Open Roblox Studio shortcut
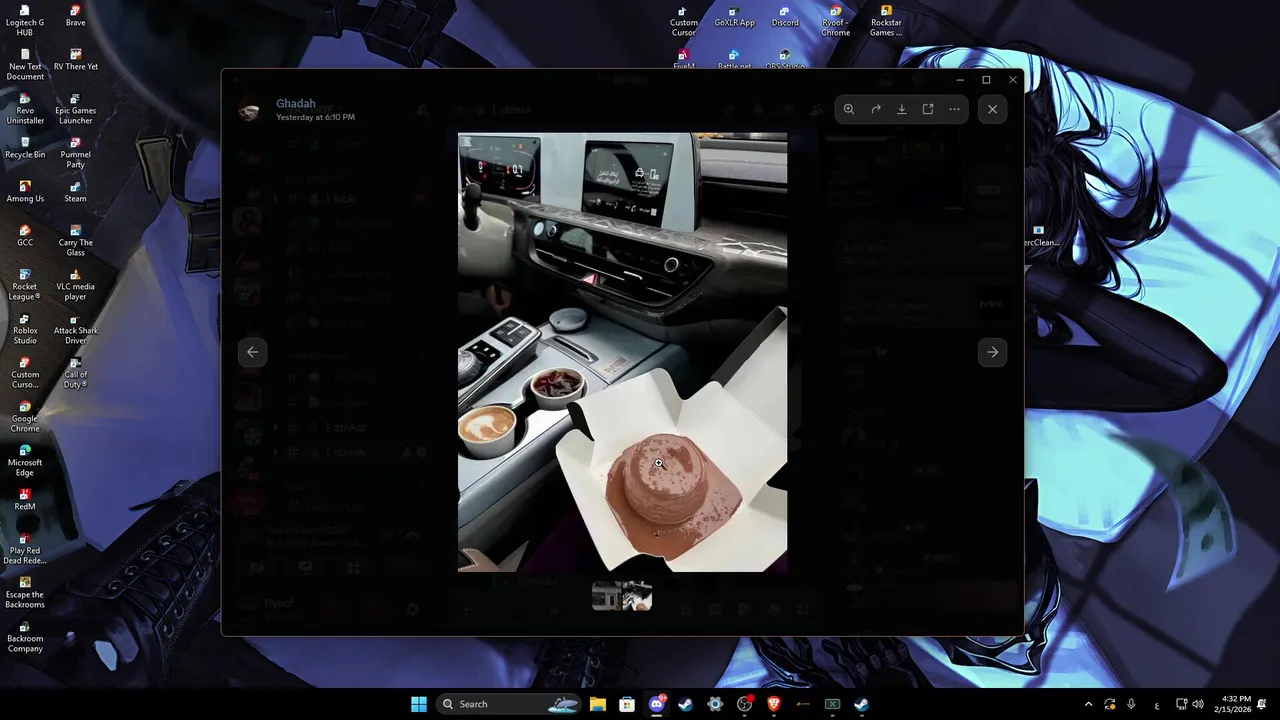 pos(25,329)
